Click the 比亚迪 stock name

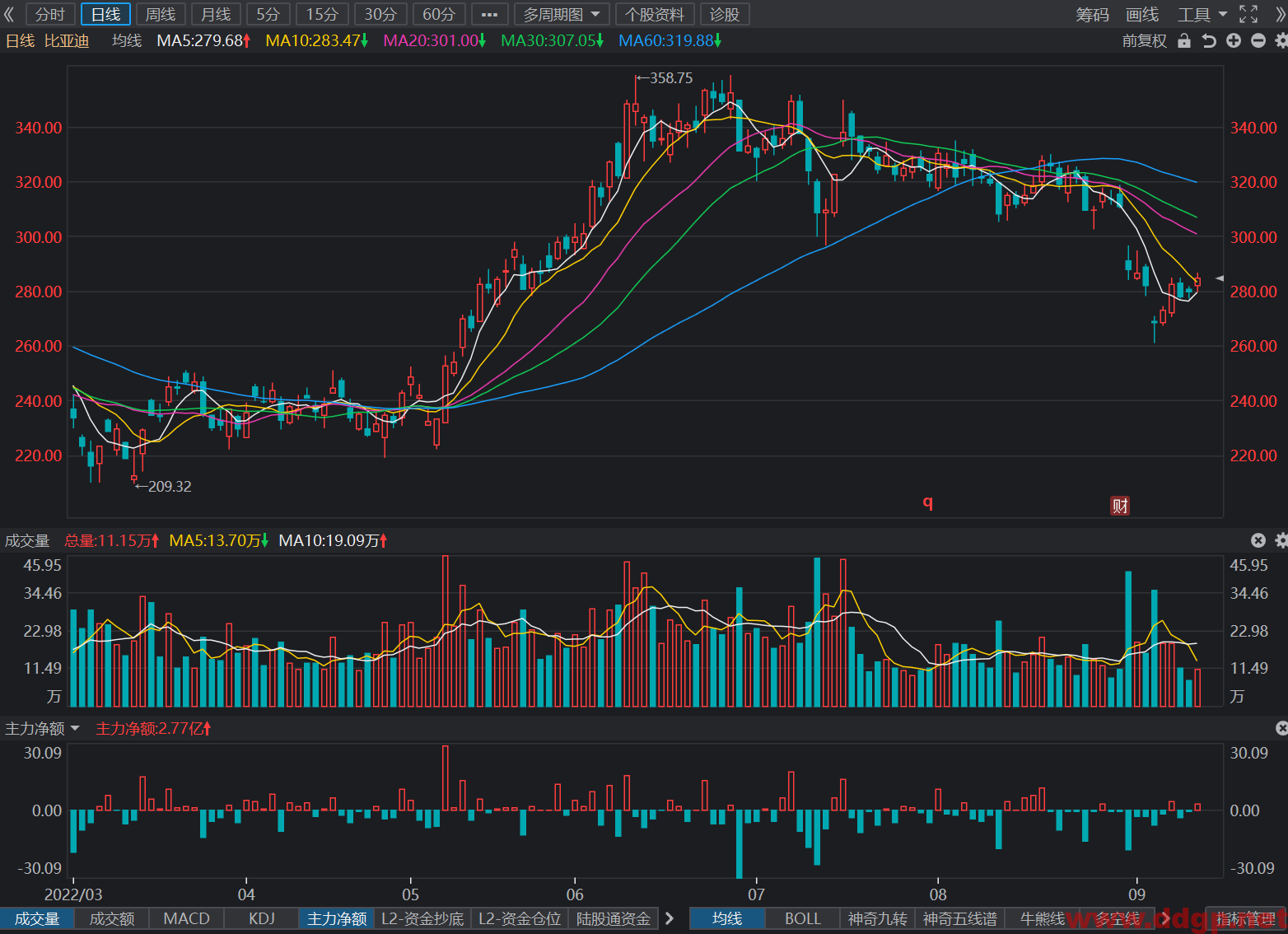(x=67, y=40)
